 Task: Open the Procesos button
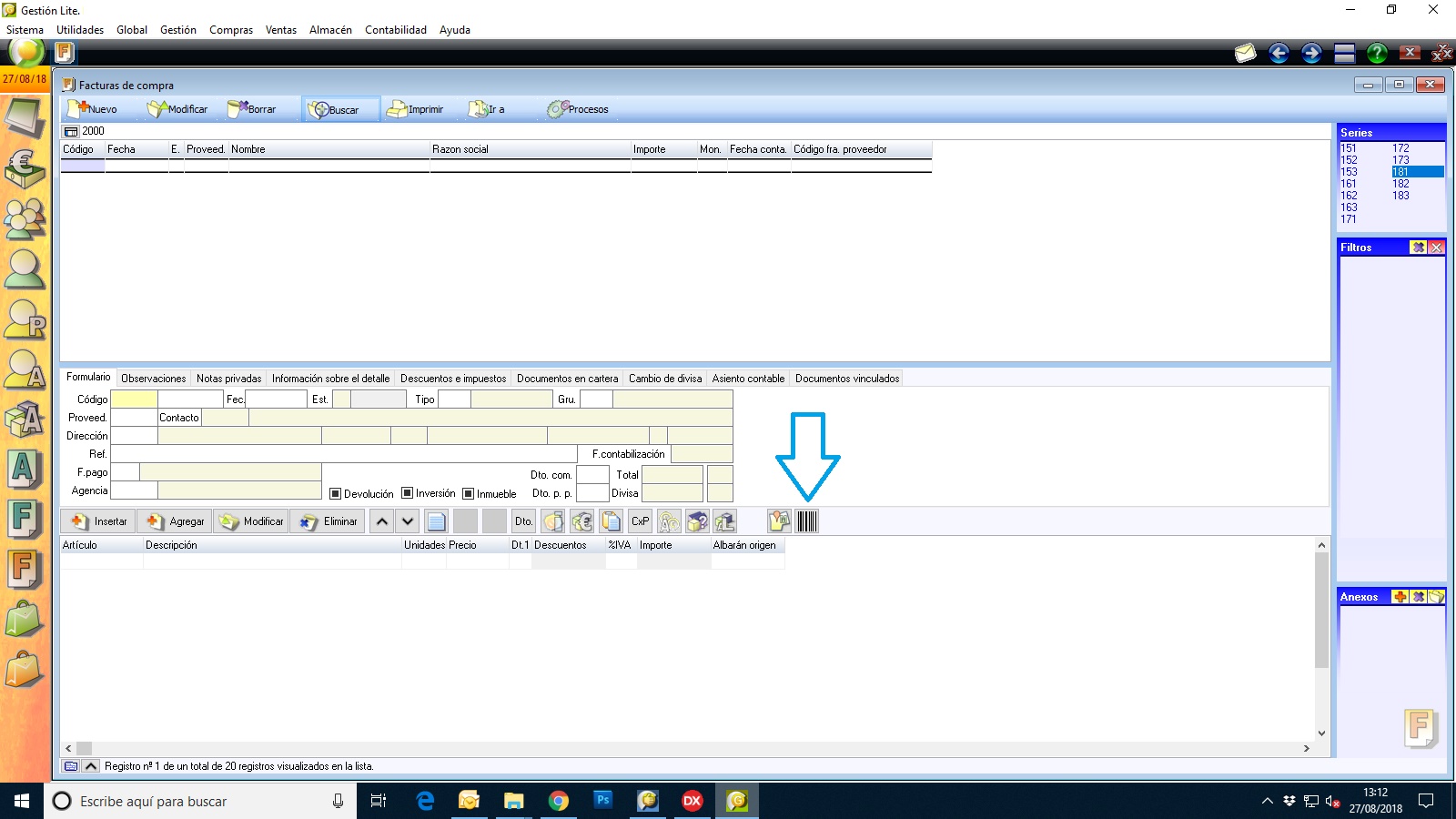[x=578, y=109]
